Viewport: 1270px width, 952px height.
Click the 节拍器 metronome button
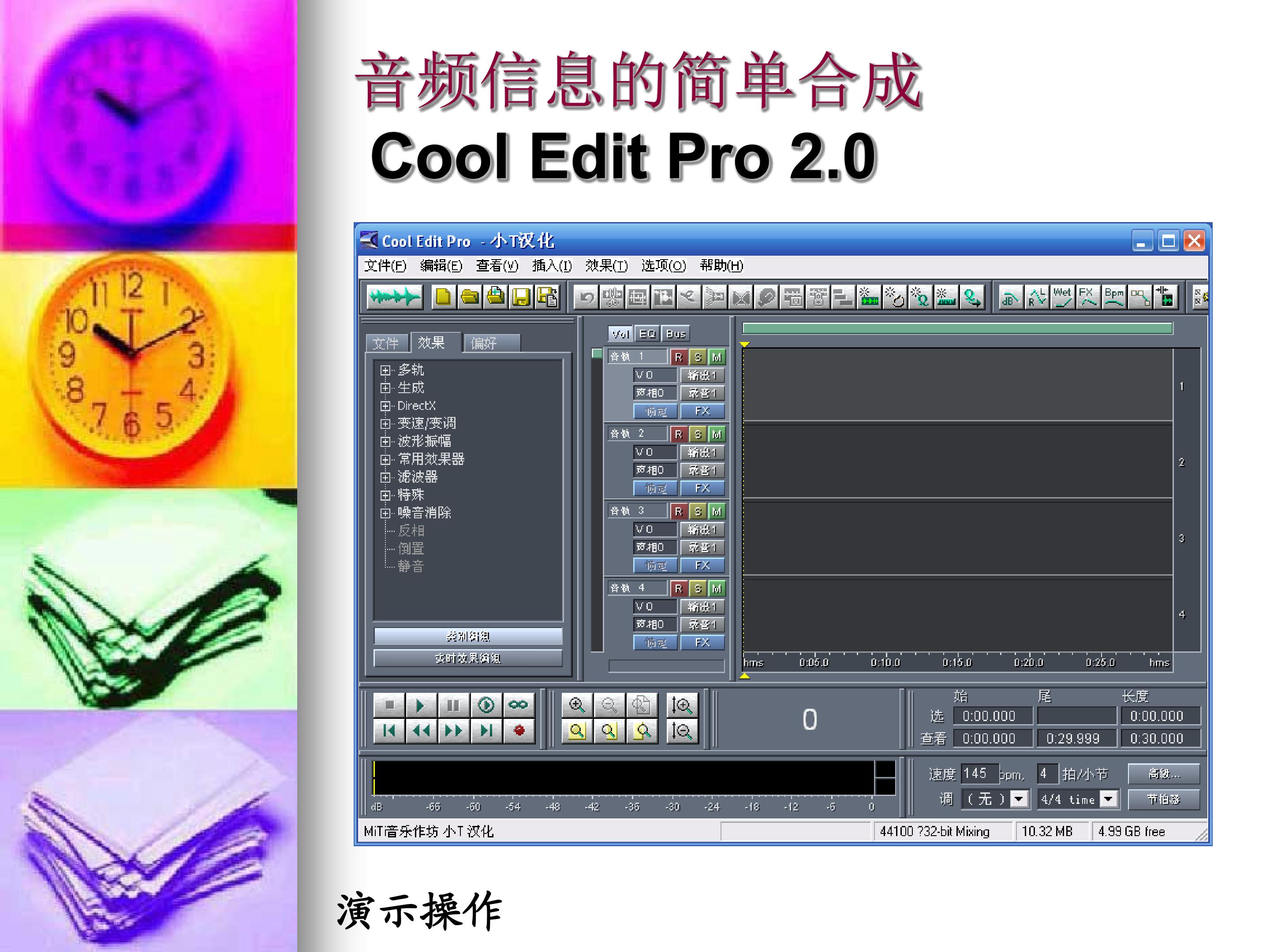click(1163, 799)
